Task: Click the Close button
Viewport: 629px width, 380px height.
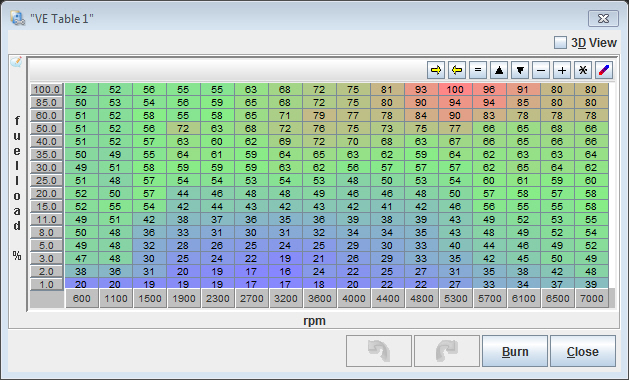Action: pyautogui.click(x=583, y=351)
